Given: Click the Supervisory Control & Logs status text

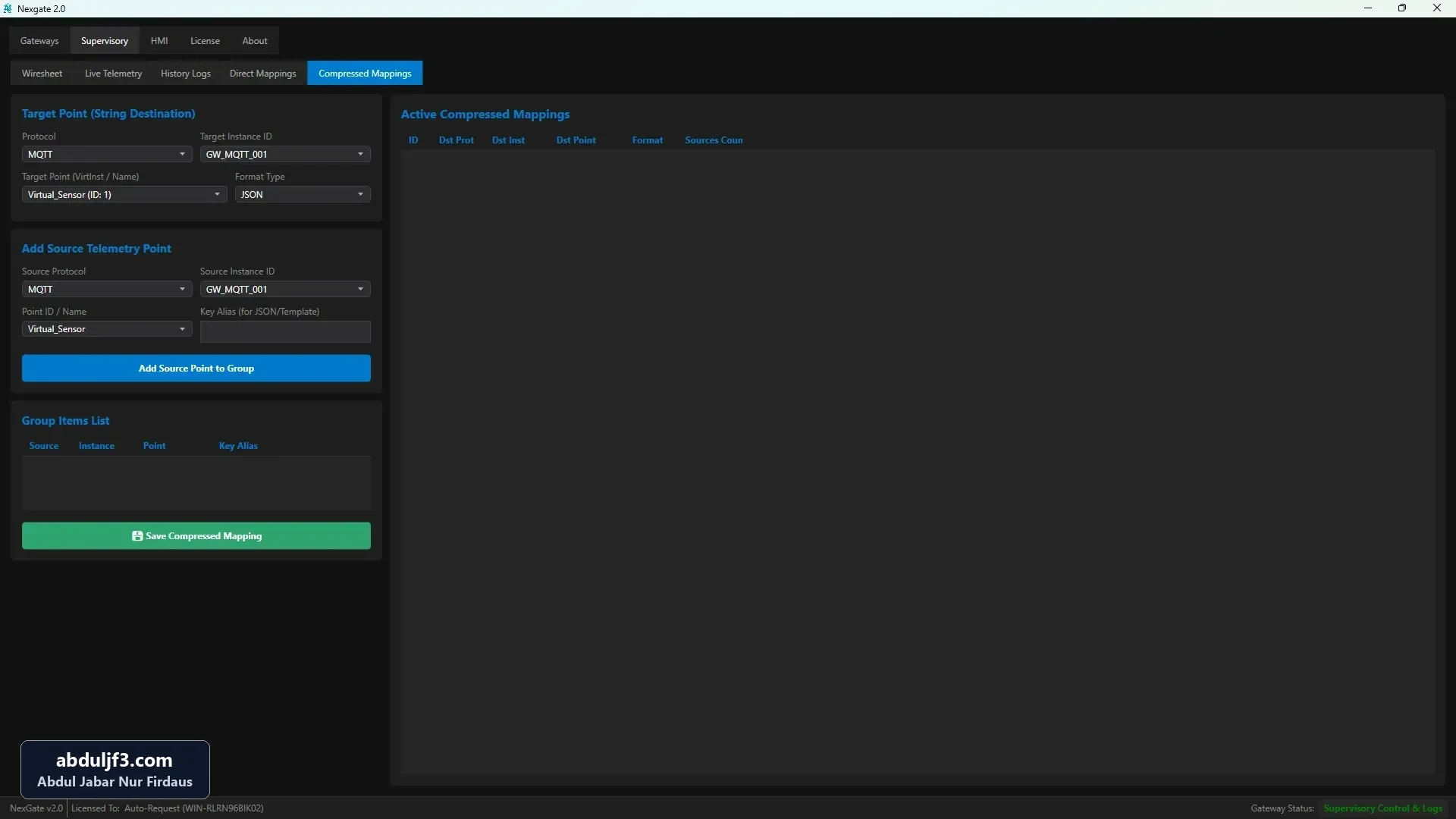Looking at the screenshot, I should (1383, 808).
